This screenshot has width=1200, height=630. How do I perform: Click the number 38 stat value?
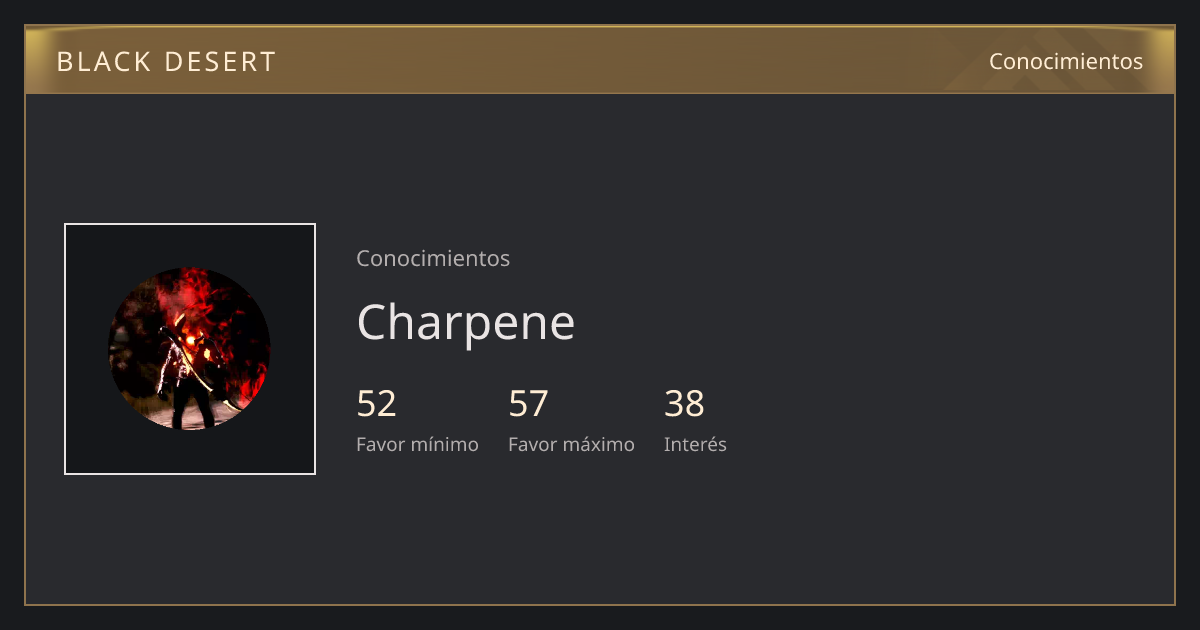pos(685,404)
